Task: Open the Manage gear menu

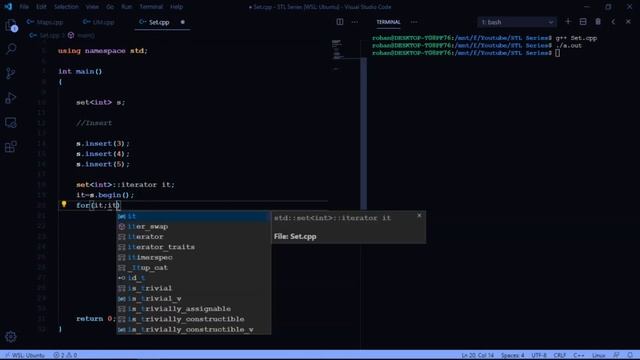Action: pos(11,336)
